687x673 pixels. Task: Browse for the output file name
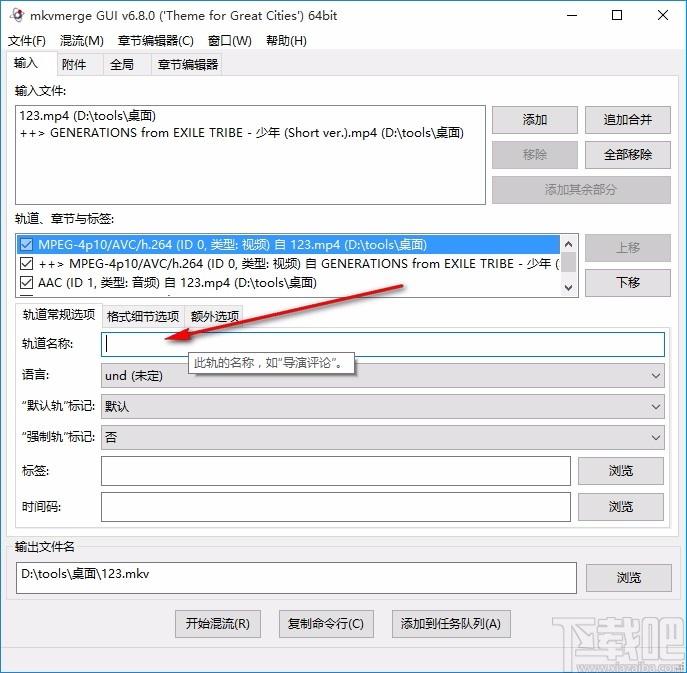629,578
